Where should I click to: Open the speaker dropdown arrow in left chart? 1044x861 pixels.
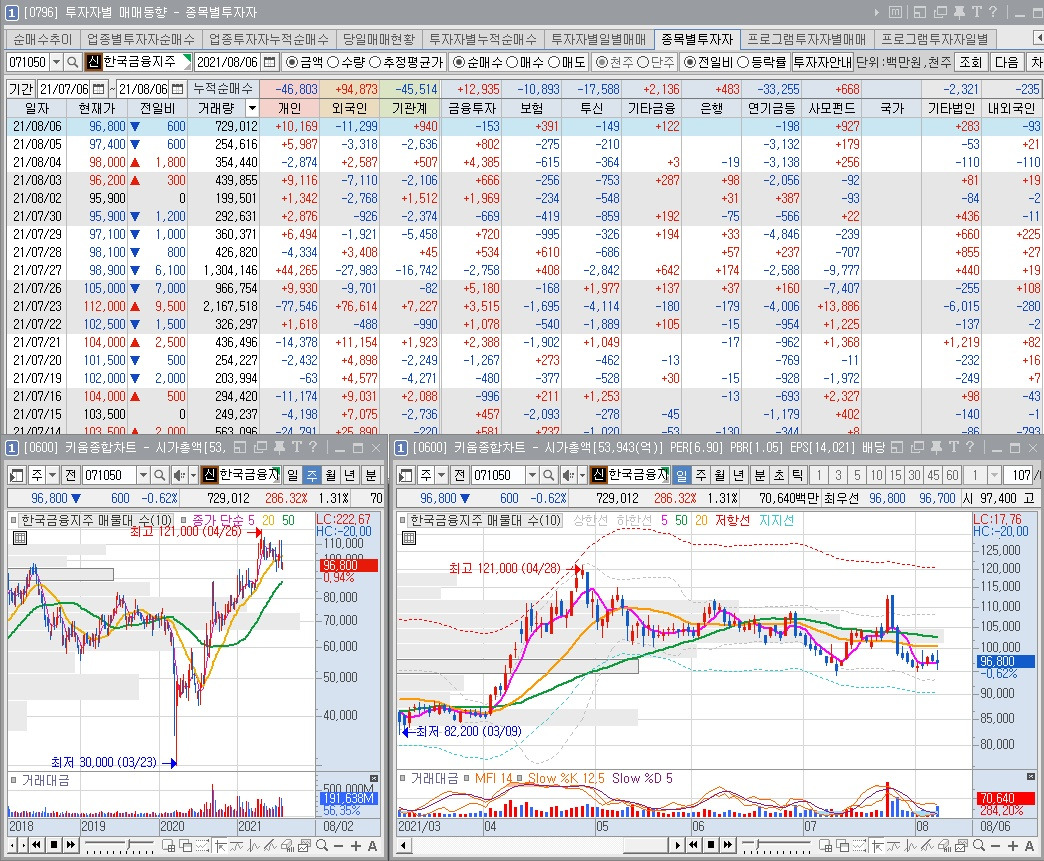coord(194,475)
